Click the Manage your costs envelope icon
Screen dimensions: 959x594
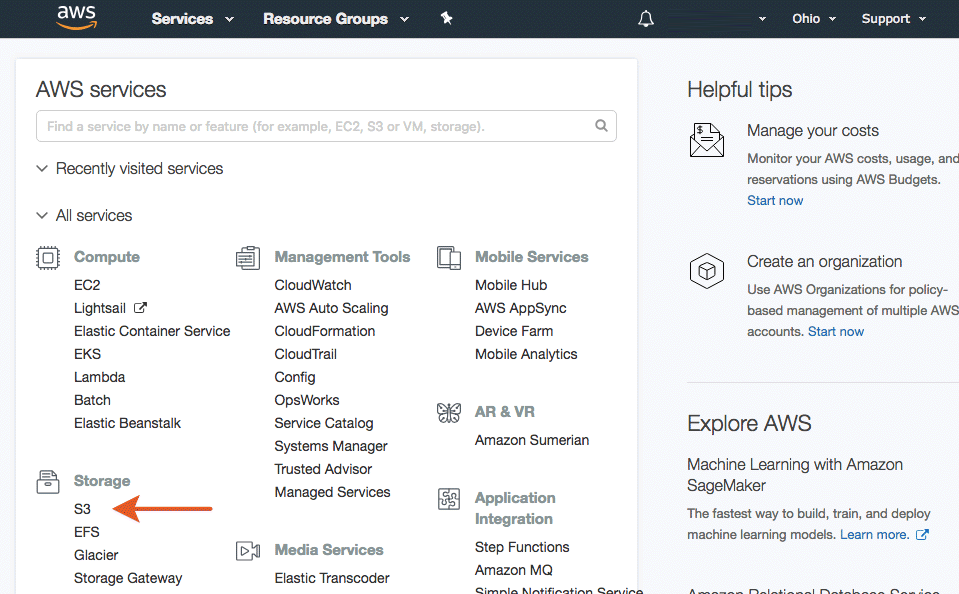[706, 139]
